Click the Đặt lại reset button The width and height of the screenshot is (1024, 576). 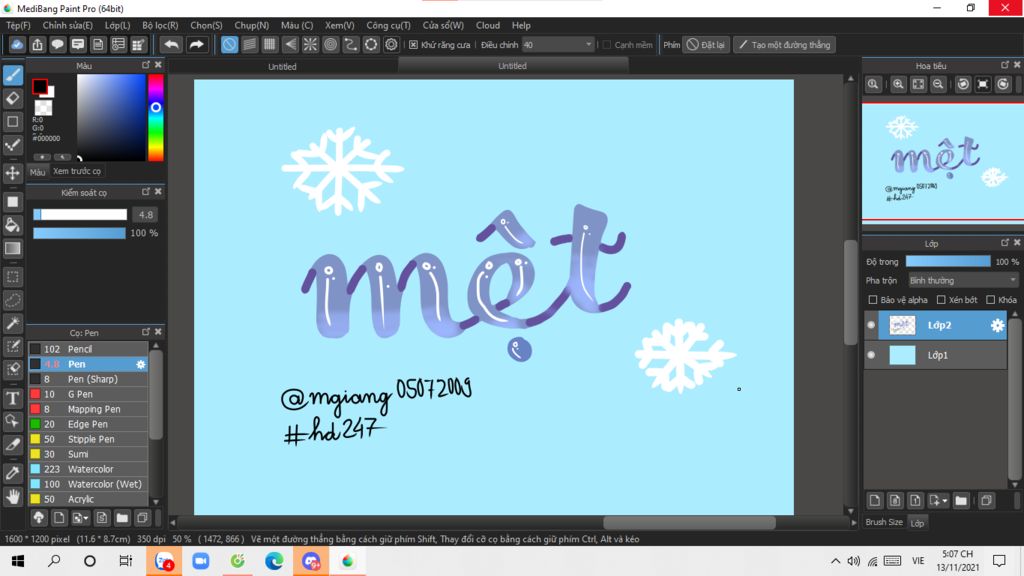(x=706, y=45)
